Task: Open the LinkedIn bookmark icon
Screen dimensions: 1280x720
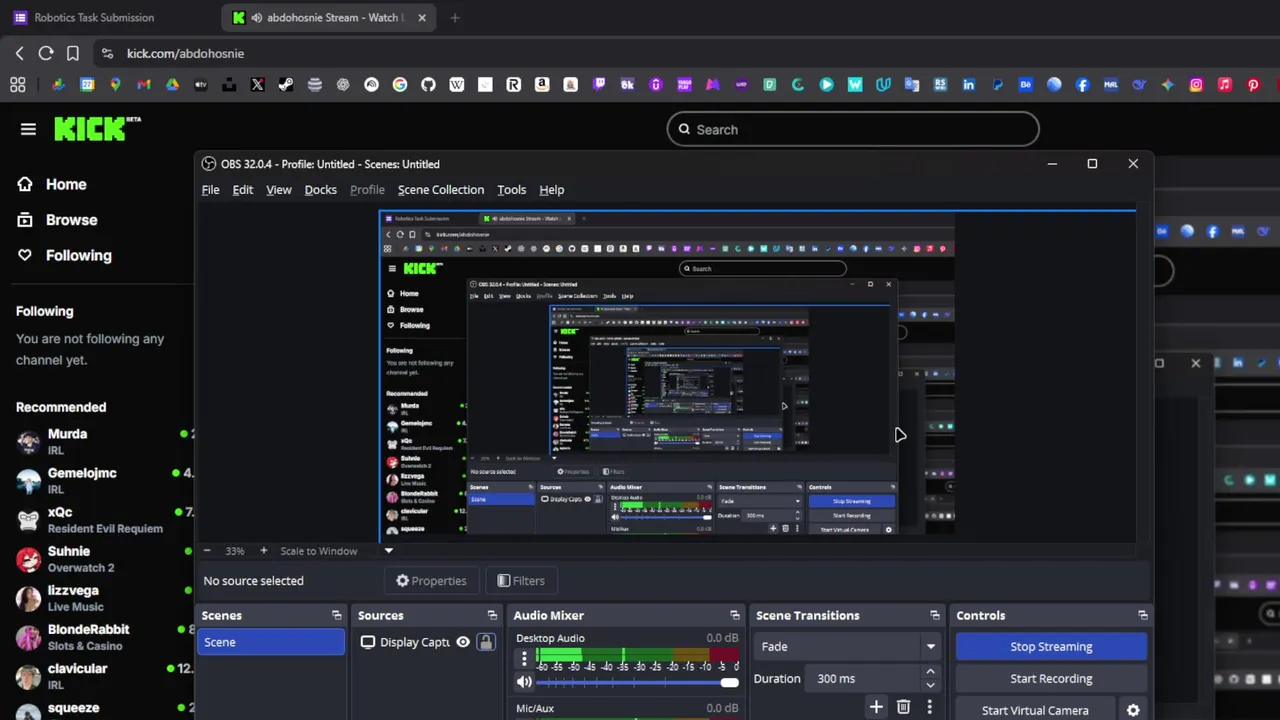Action: pos(968,85)
